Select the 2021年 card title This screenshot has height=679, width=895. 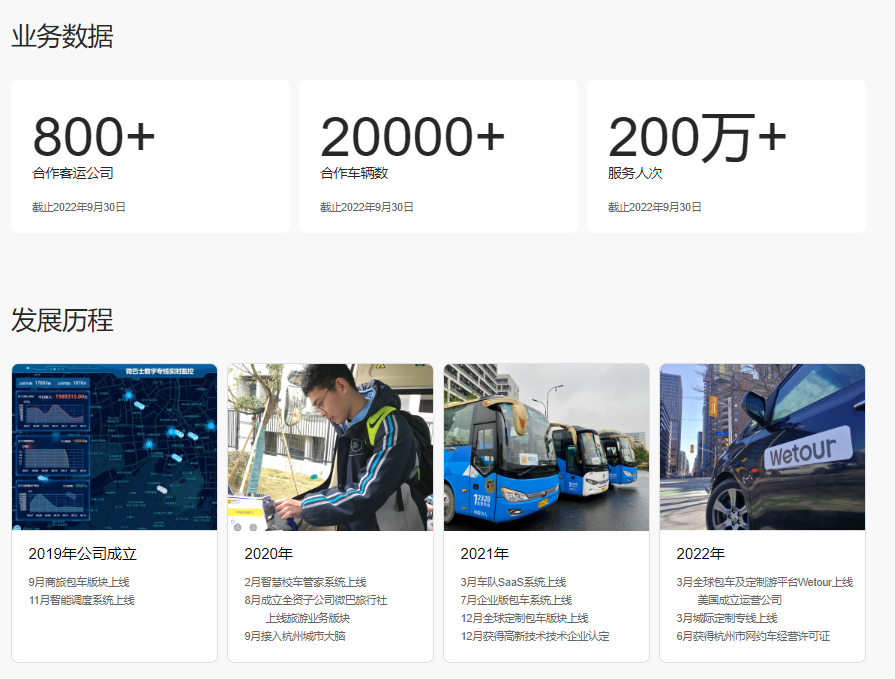pyautogui.click(x=484, y=554)
